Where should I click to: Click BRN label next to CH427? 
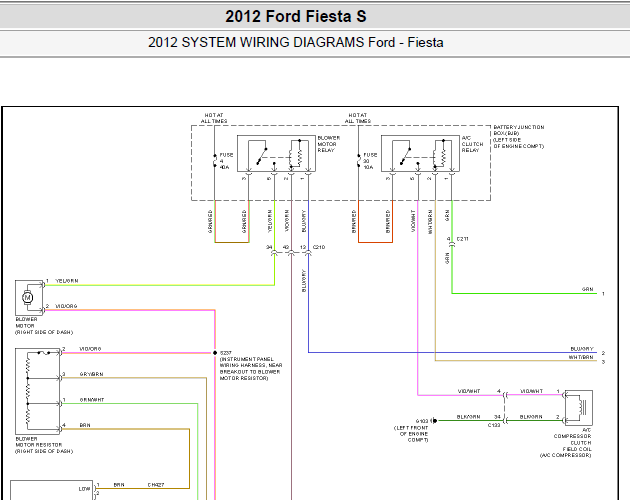119,485
